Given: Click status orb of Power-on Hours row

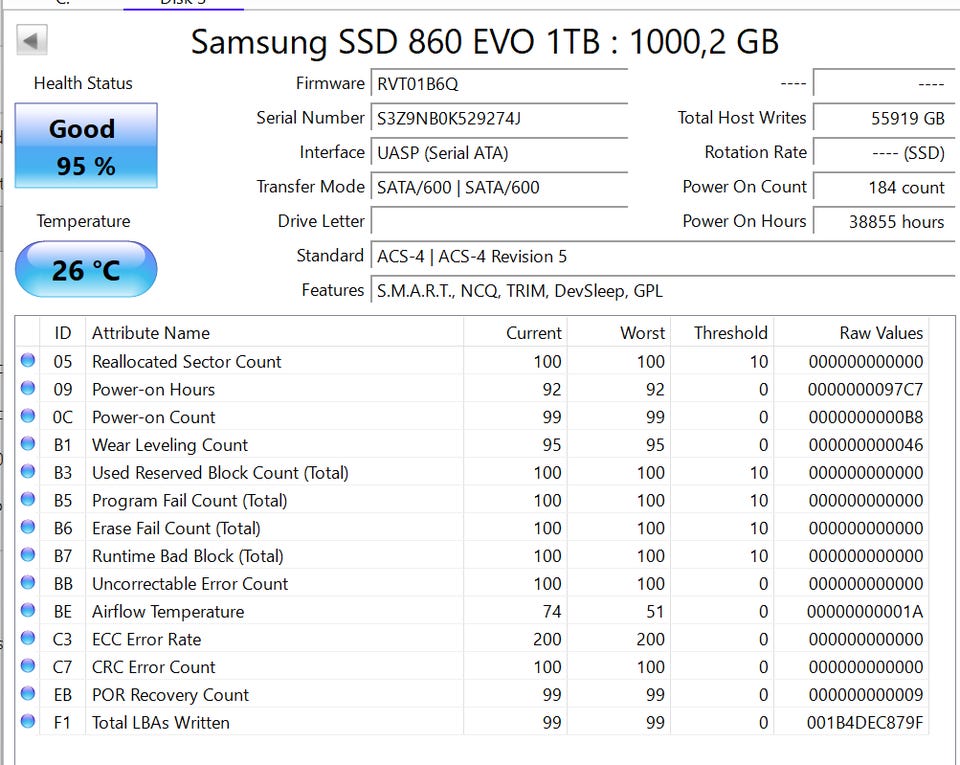Looking at the screenshot, I should 28,387.
